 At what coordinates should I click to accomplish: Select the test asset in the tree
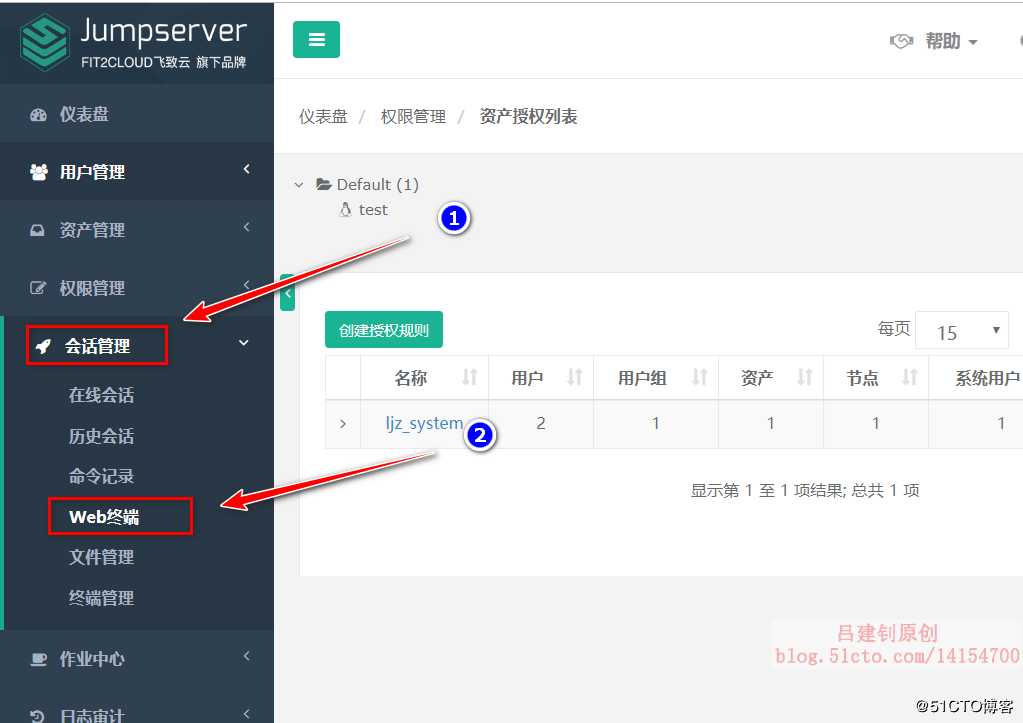373,210
